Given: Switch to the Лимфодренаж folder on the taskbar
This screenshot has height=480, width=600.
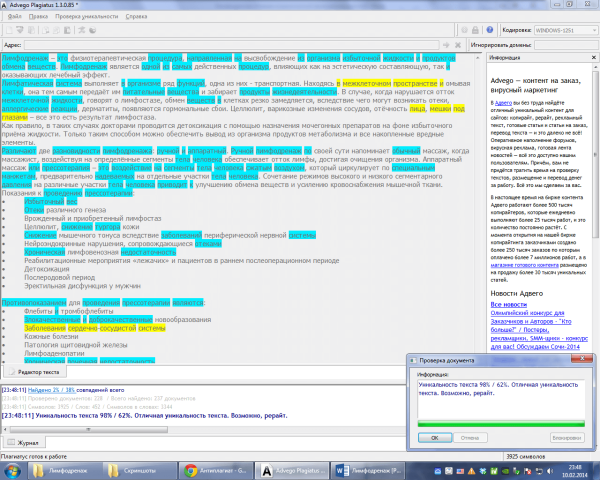Looking at the screenshot, I should tap(63, 471).
